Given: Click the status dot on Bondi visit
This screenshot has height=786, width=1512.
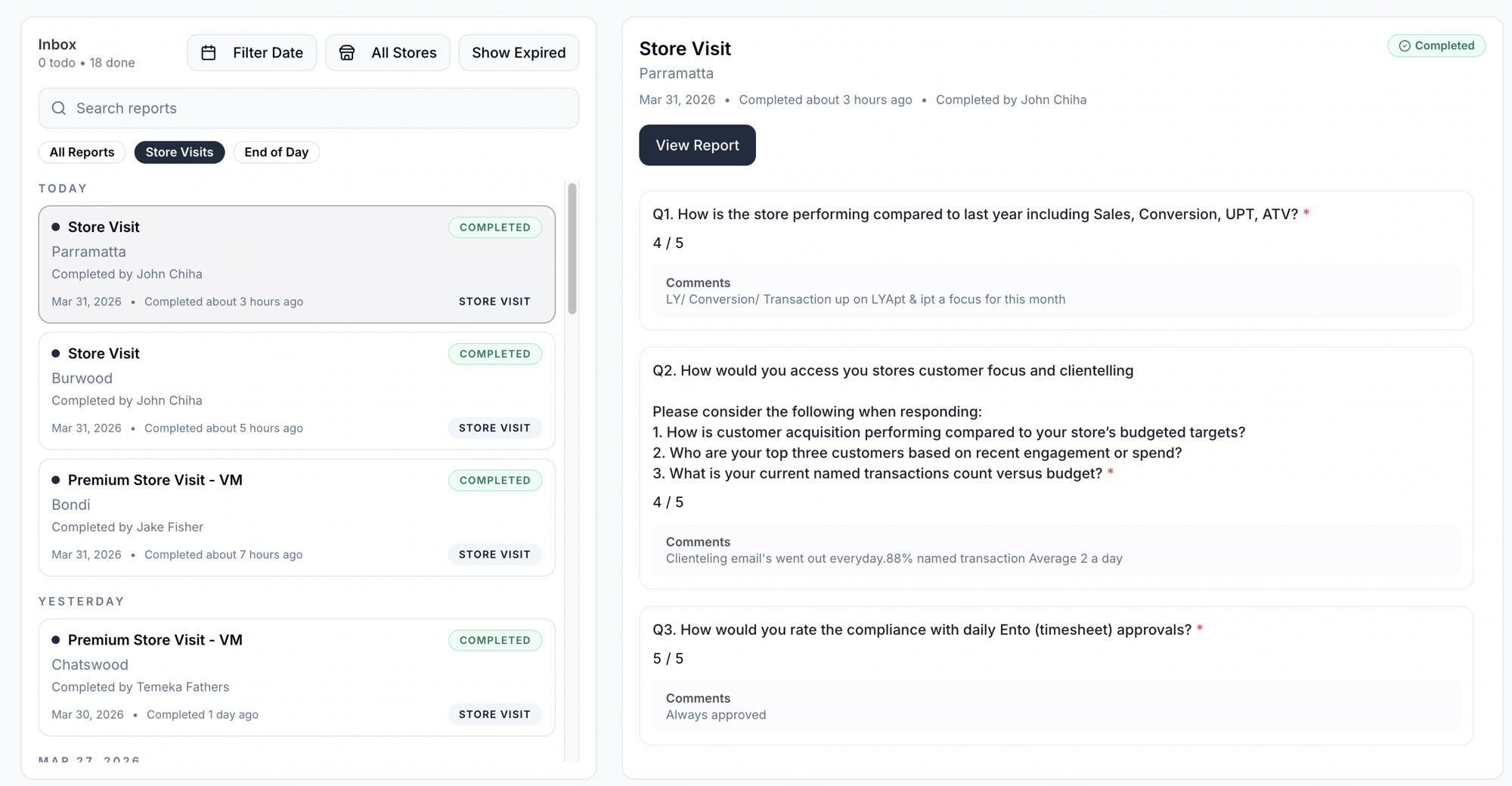Looking at the screenshot, I should coord(56,480).
